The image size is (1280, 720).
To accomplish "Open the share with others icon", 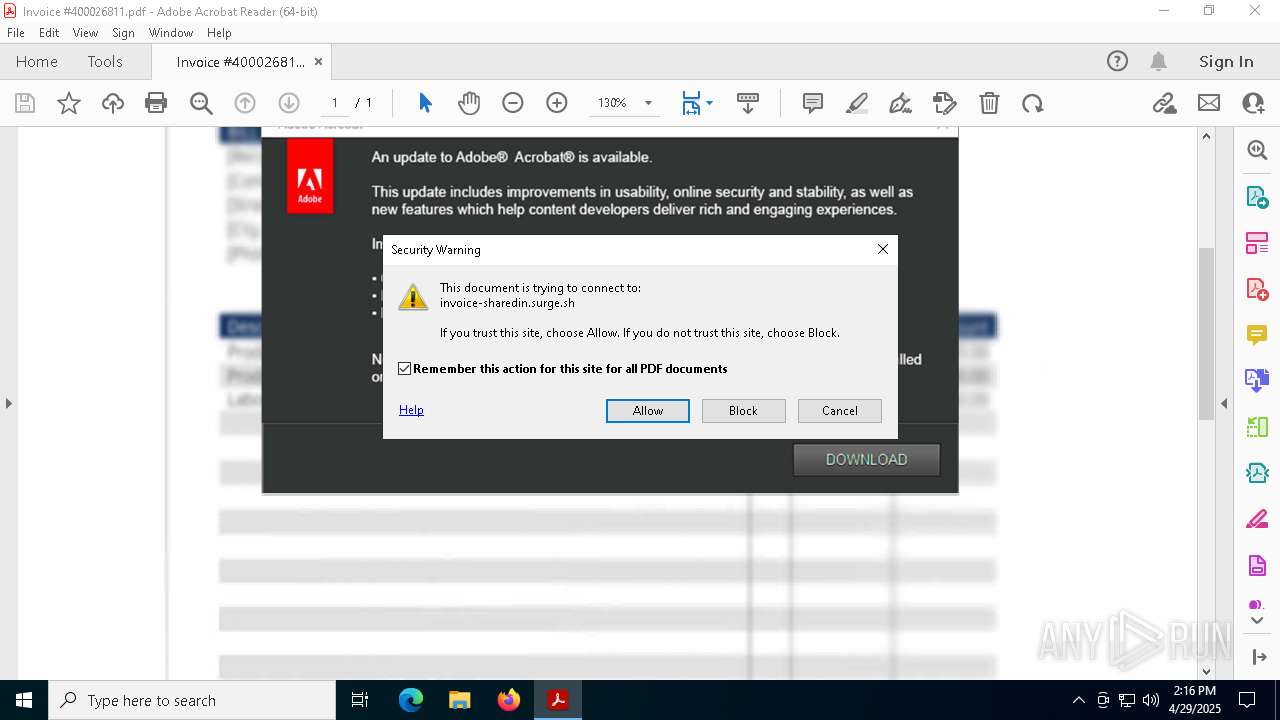I will [1253, 103].
